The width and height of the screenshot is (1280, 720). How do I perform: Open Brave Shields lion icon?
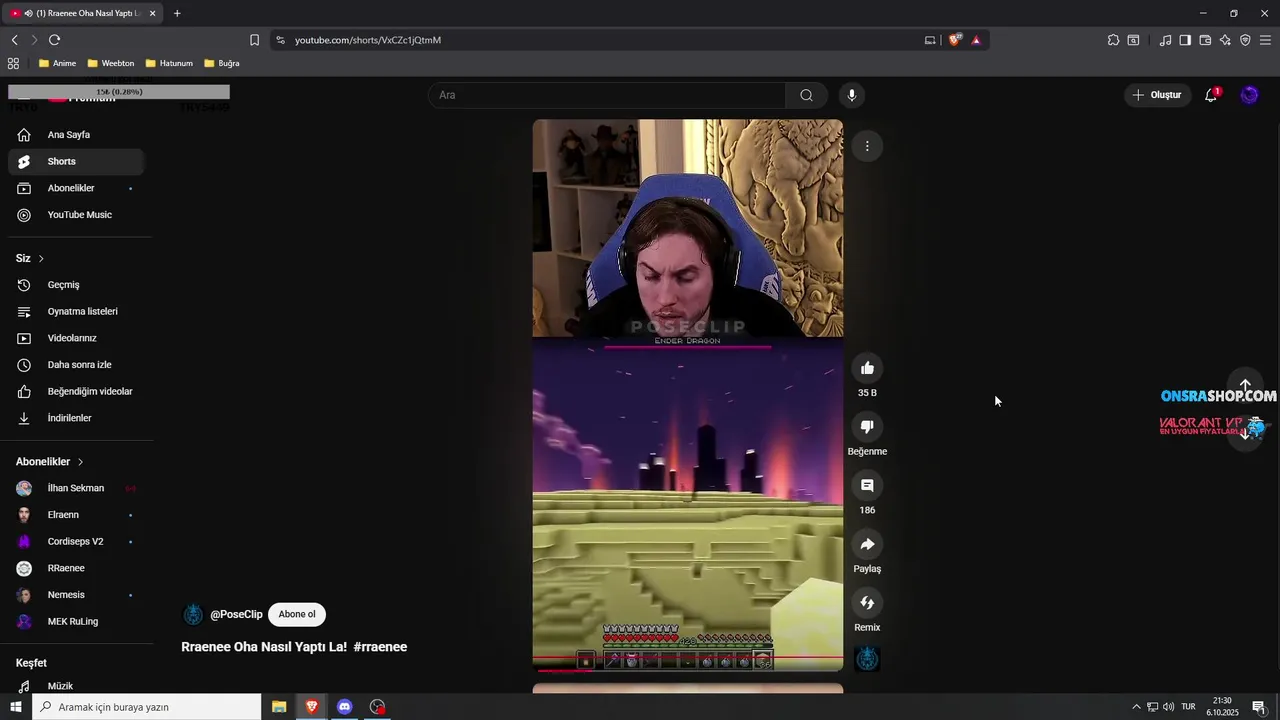pos(955,40)
